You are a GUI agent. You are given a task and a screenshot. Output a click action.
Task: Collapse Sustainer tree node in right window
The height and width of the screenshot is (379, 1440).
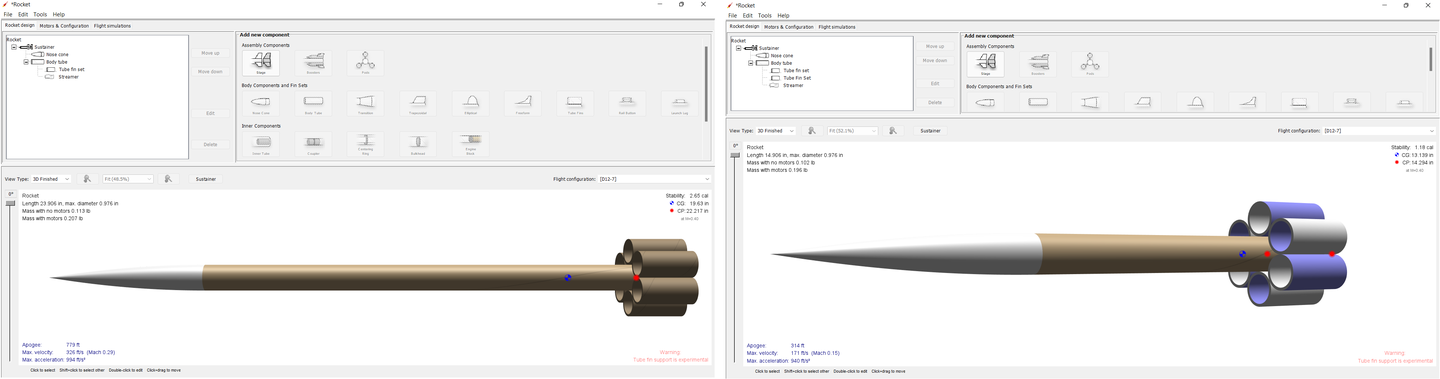click(x=739, y=48)
